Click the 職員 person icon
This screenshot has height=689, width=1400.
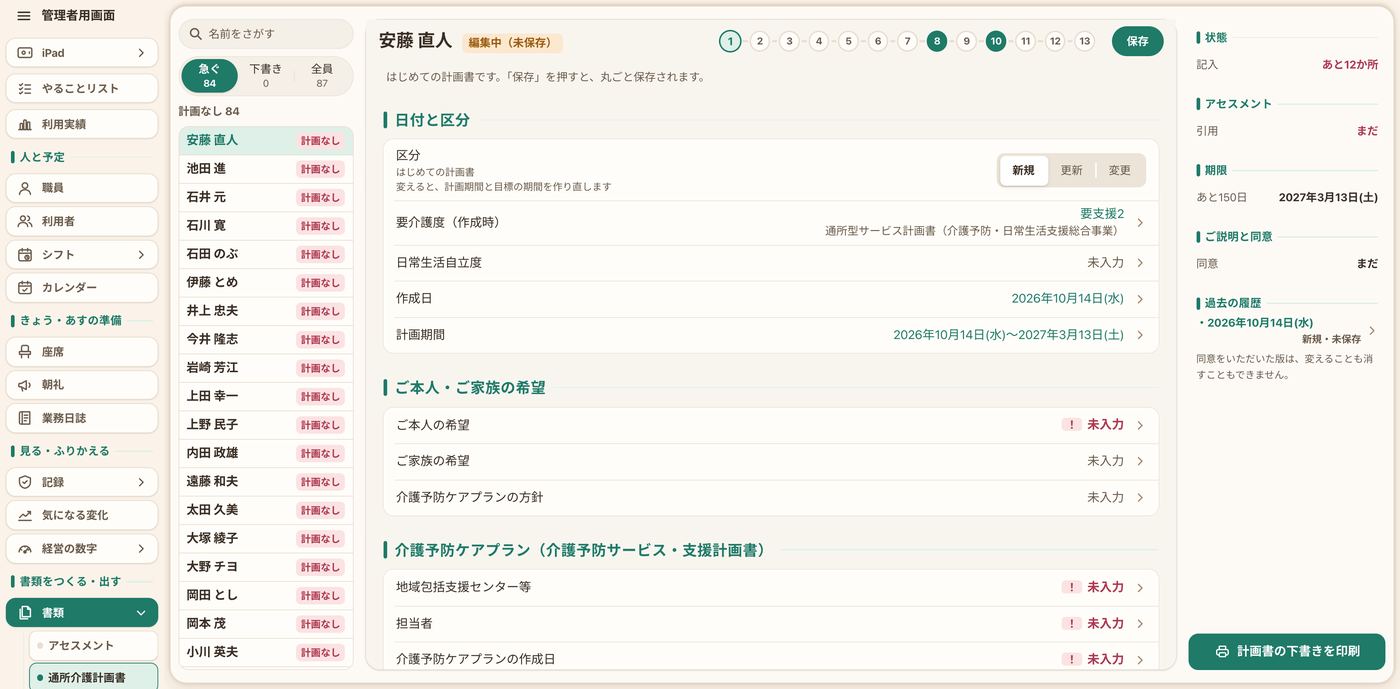25,188
